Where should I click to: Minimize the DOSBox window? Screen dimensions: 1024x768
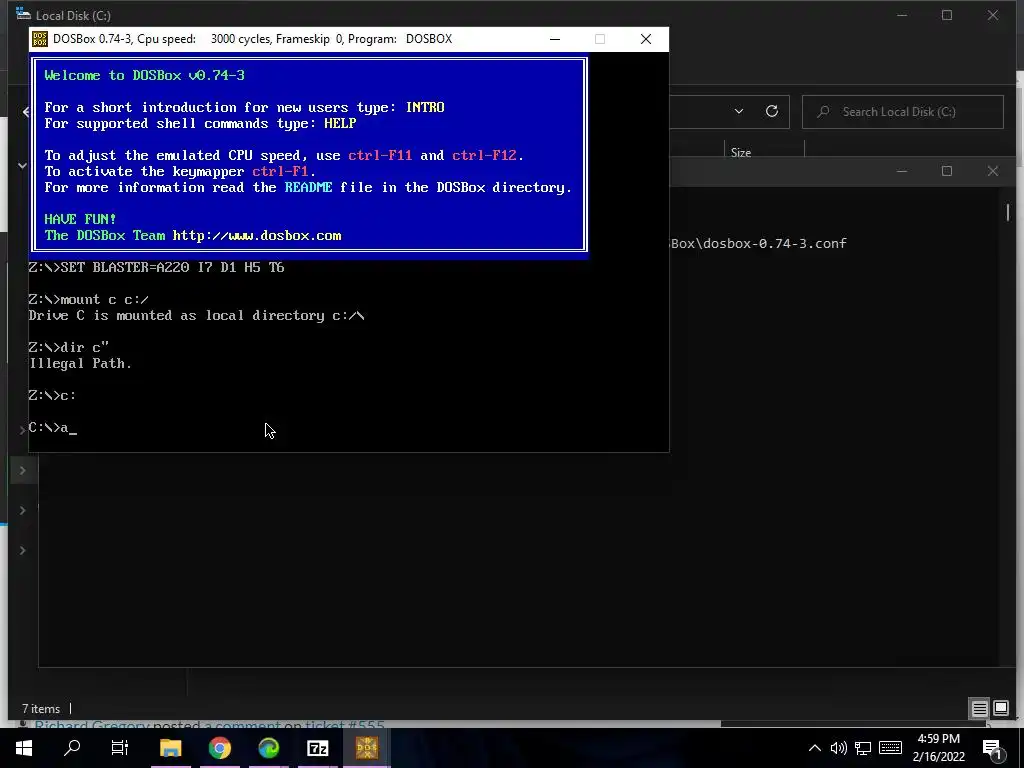(x=555, y=39)
